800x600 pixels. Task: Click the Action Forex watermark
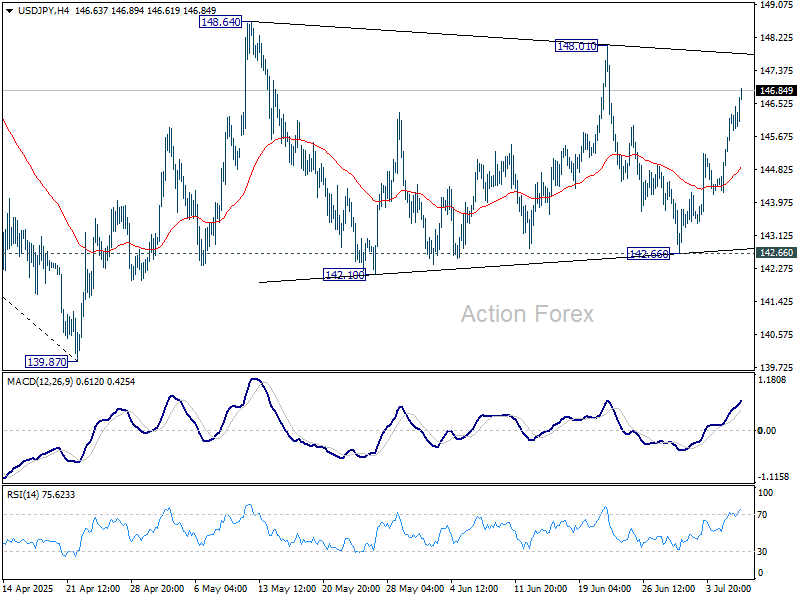point(527,314)
